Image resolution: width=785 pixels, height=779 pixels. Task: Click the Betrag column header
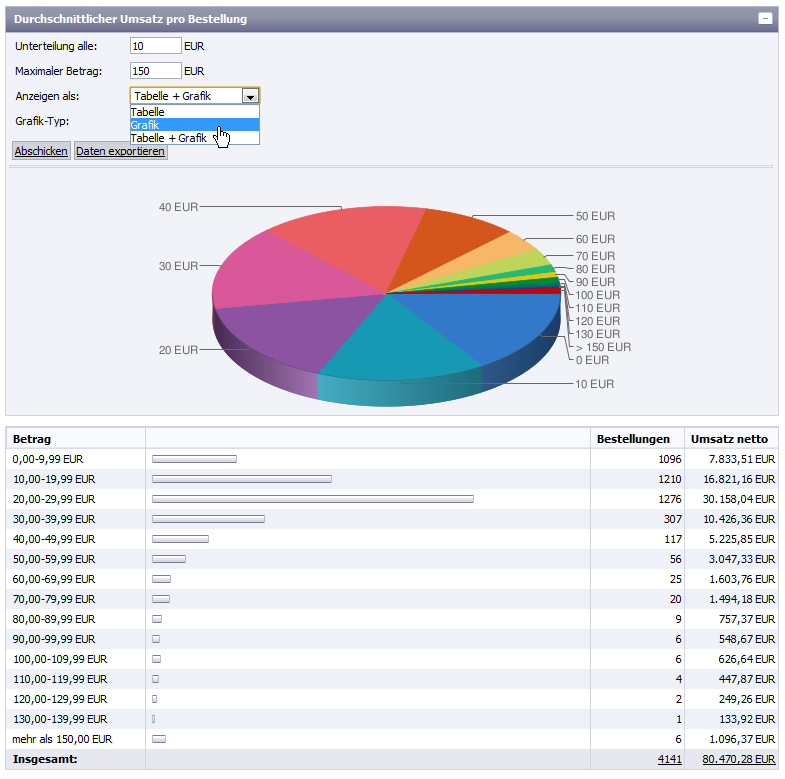pos(32,439)
